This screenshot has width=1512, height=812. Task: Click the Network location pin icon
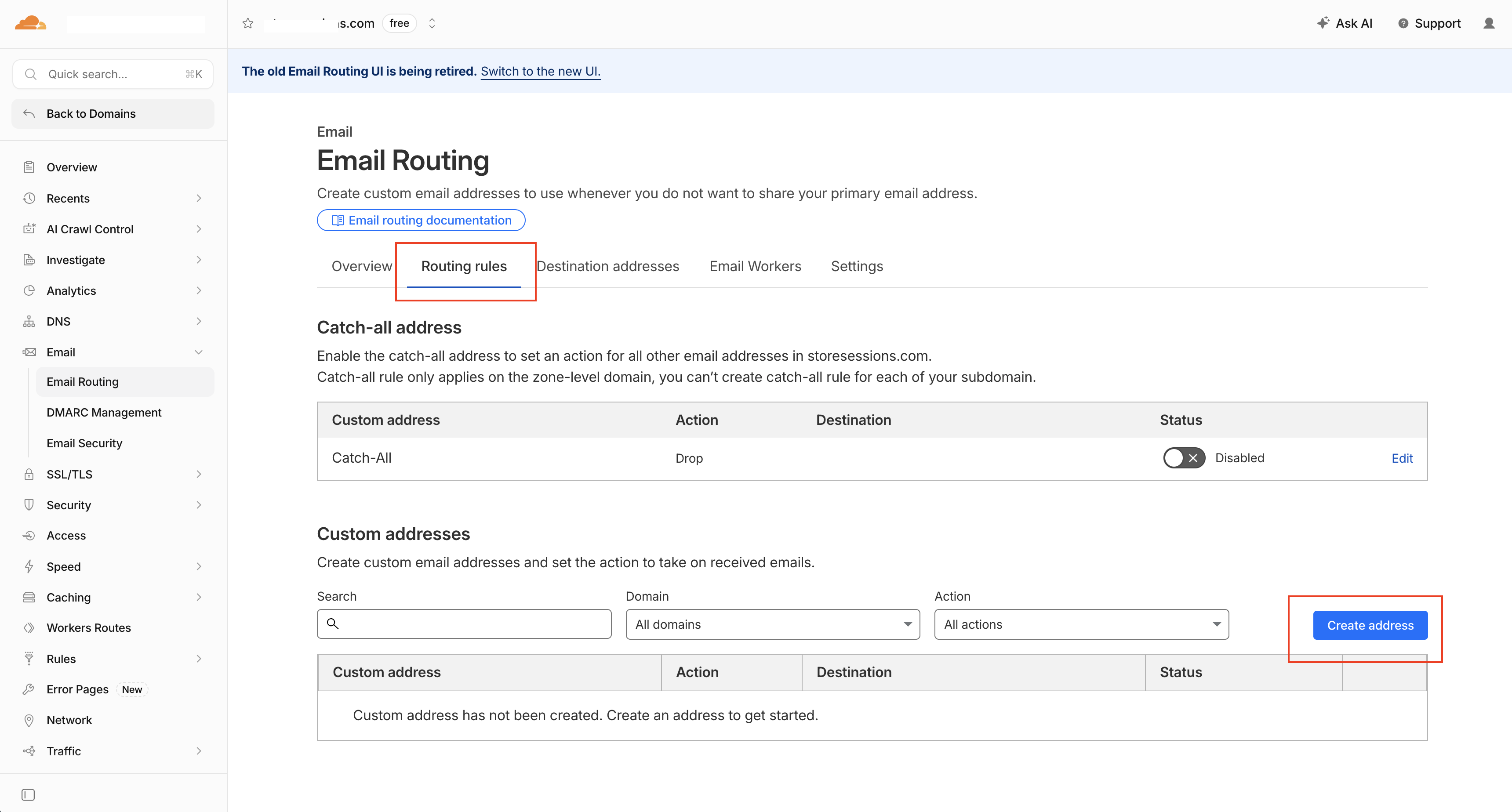click(29, 721)
